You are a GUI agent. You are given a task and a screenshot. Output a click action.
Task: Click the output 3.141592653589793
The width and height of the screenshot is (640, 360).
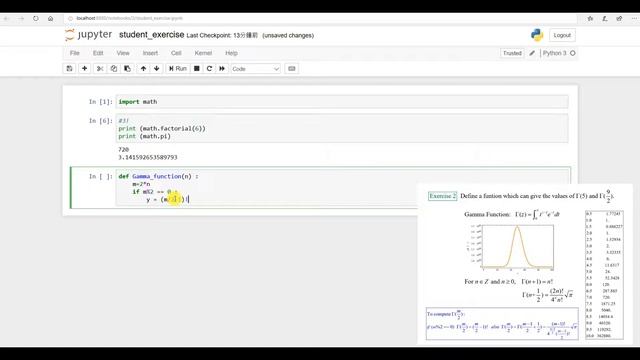[x=148, y=157]
